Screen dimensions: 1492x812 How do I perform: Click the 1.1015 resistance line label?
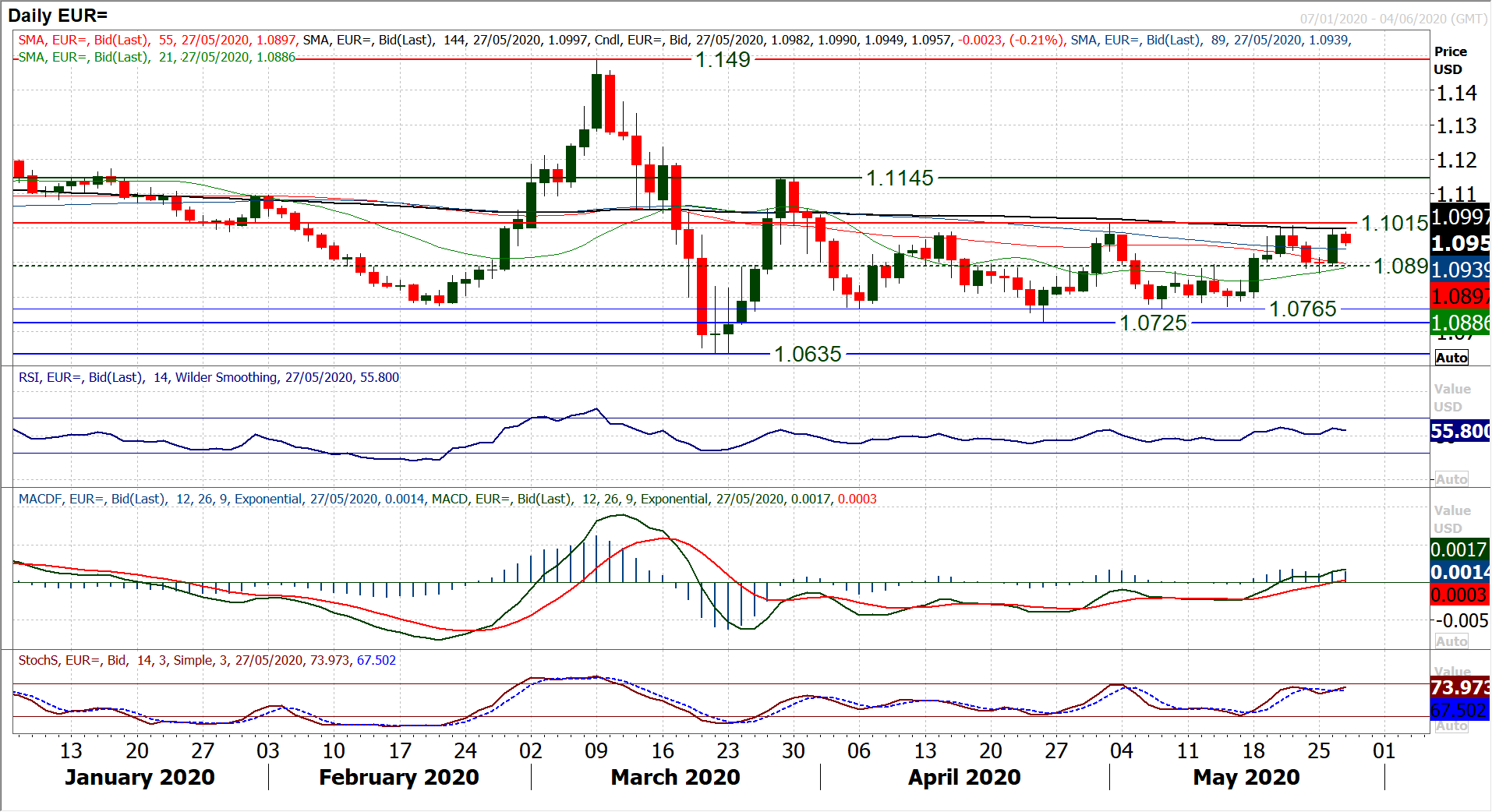[1394, 224]
